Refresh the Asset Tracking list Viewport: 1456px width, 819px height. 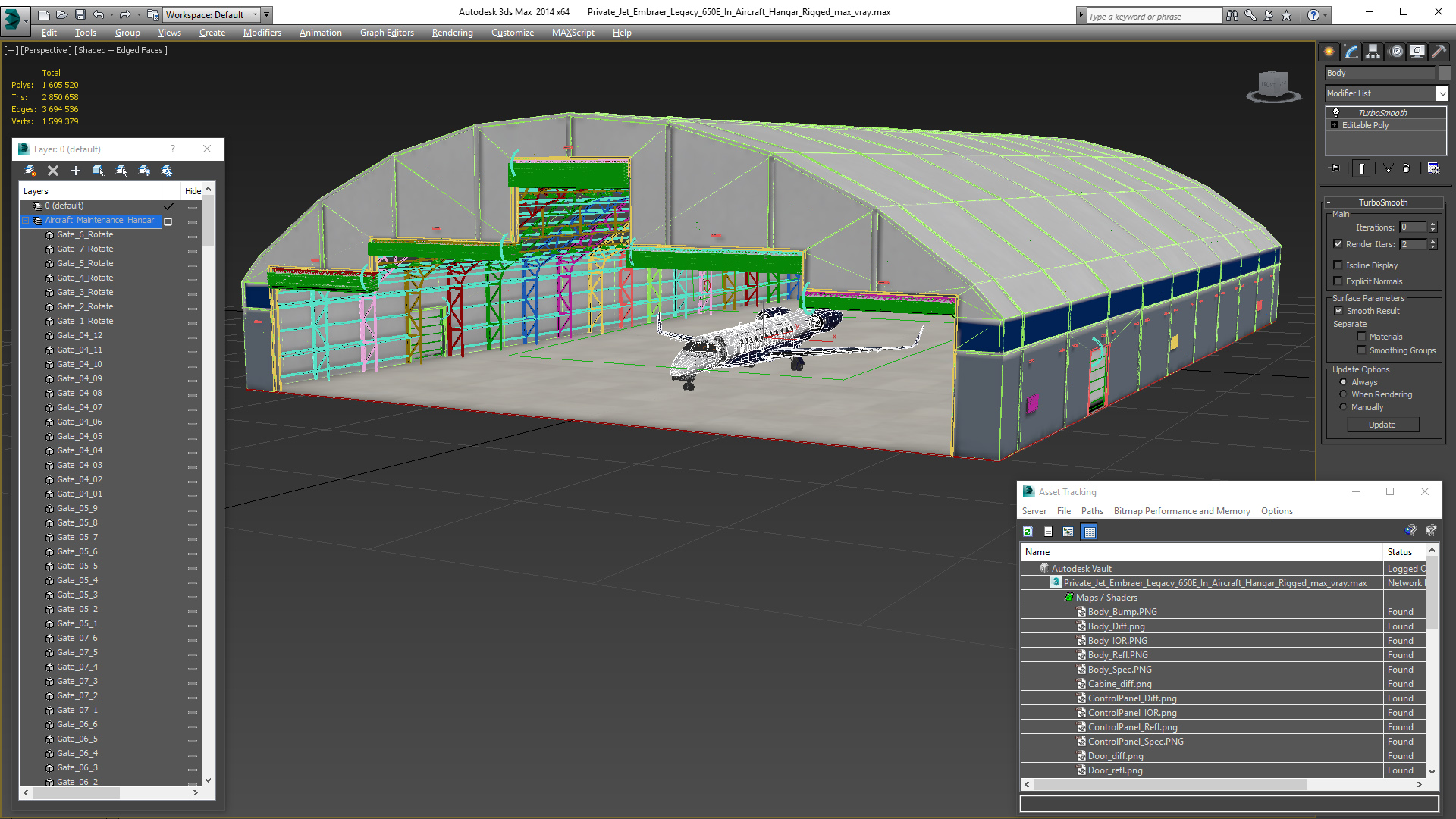(1028, 532)
